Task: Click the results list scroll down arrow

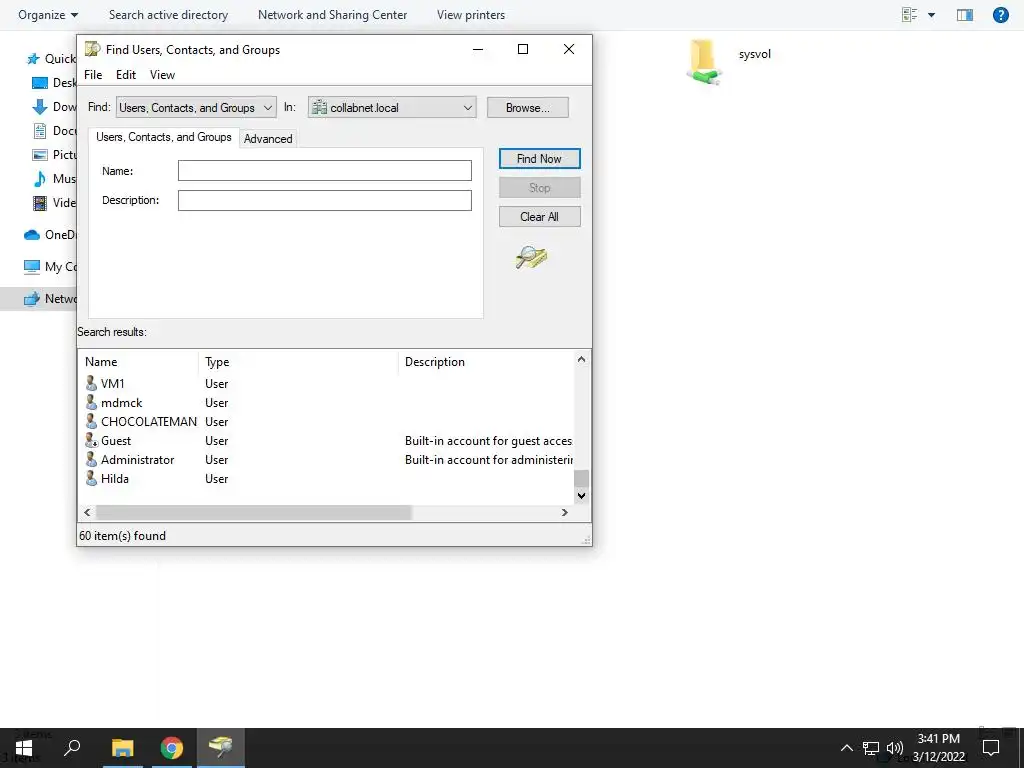Action: (581, 496)
